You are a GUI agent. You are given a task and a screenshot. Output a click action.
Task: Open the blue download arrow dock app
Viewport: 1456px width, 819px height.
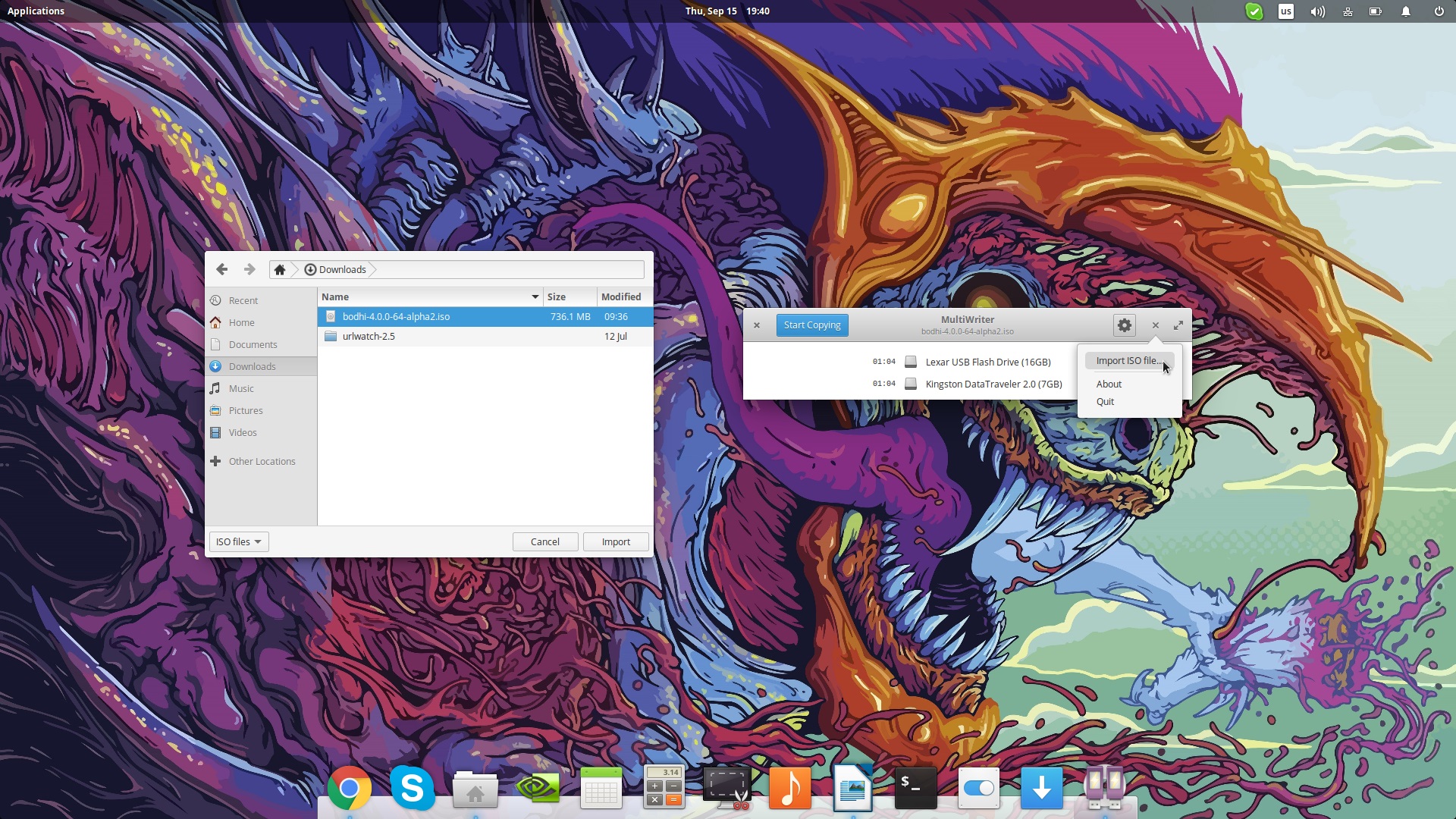[1041, 789]
